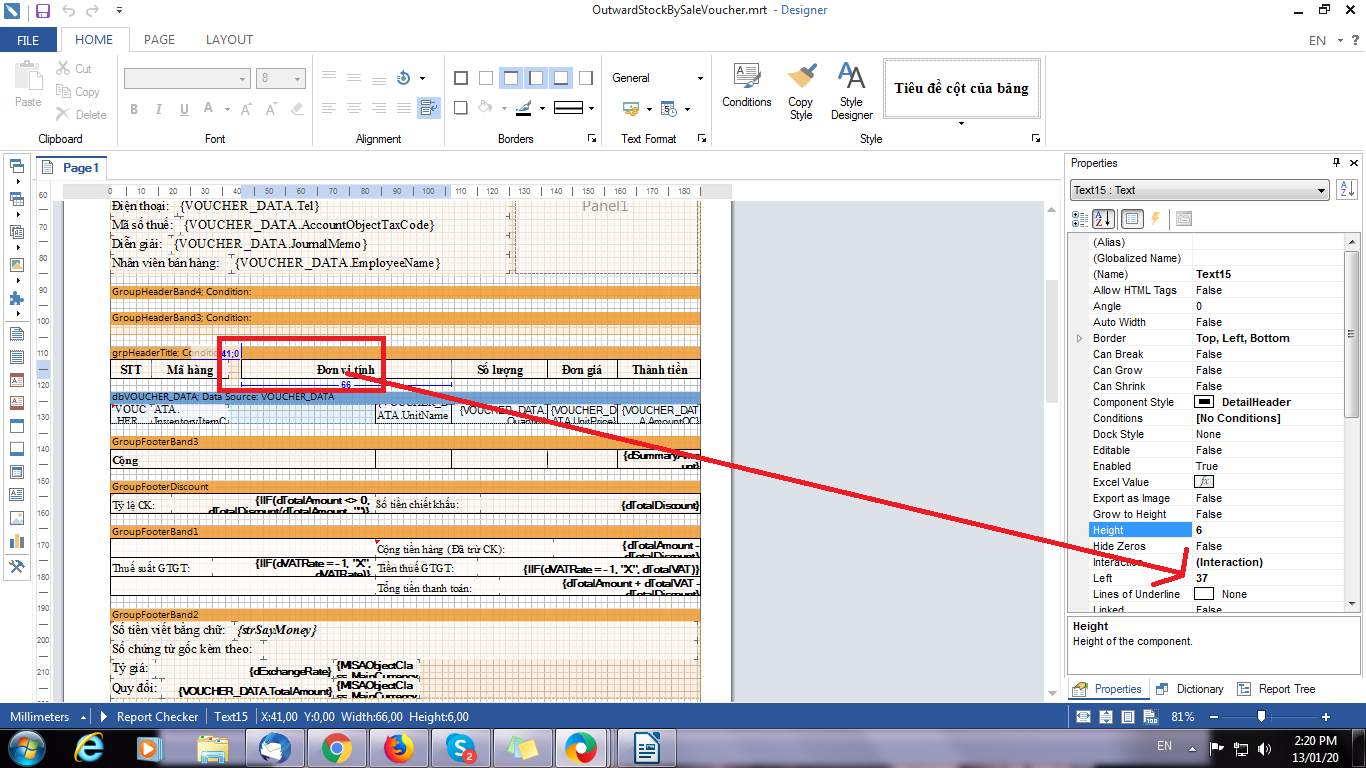Open the Style Designer
The width and height of the screenshot is (1366, 768).
point(851,92)
